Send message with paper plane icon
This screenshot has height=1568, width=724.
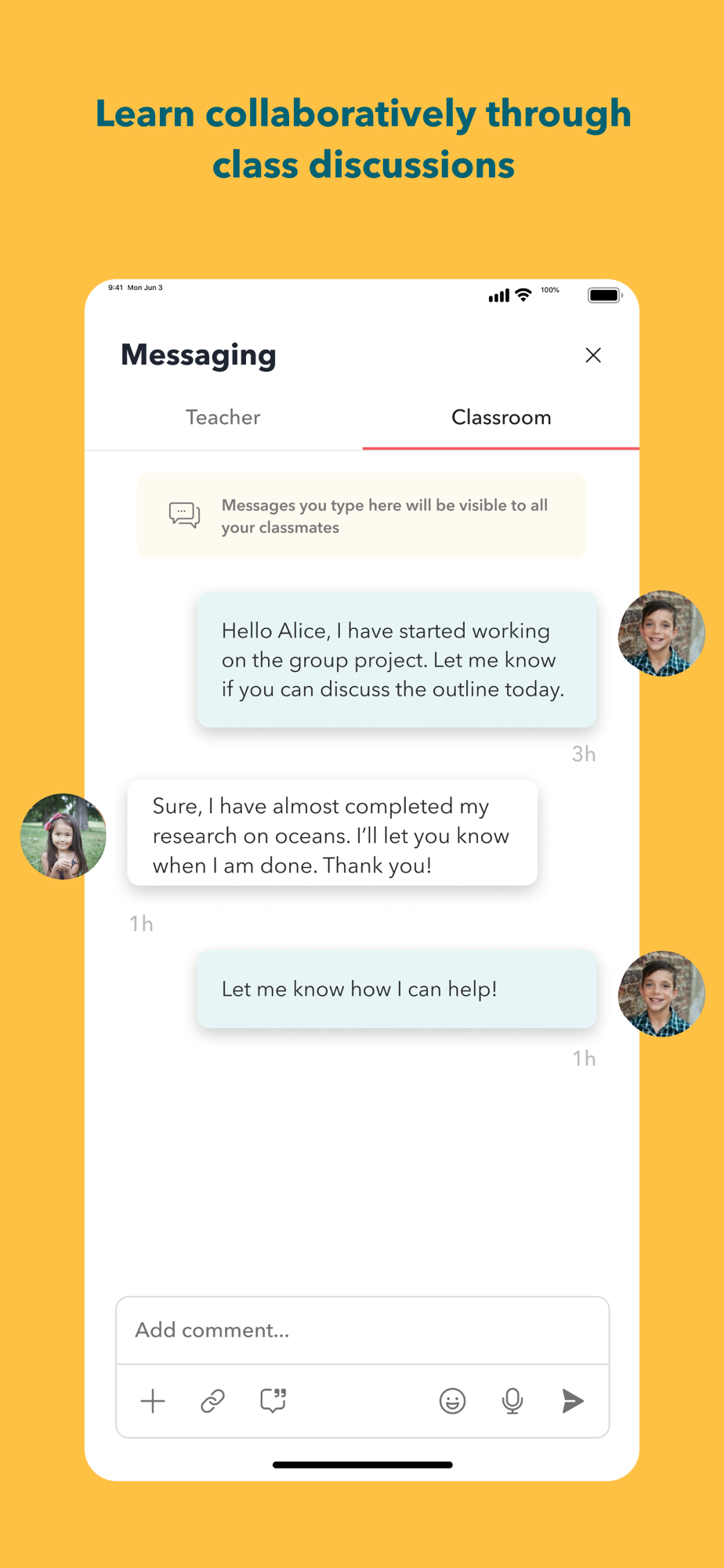(573, 1401)
